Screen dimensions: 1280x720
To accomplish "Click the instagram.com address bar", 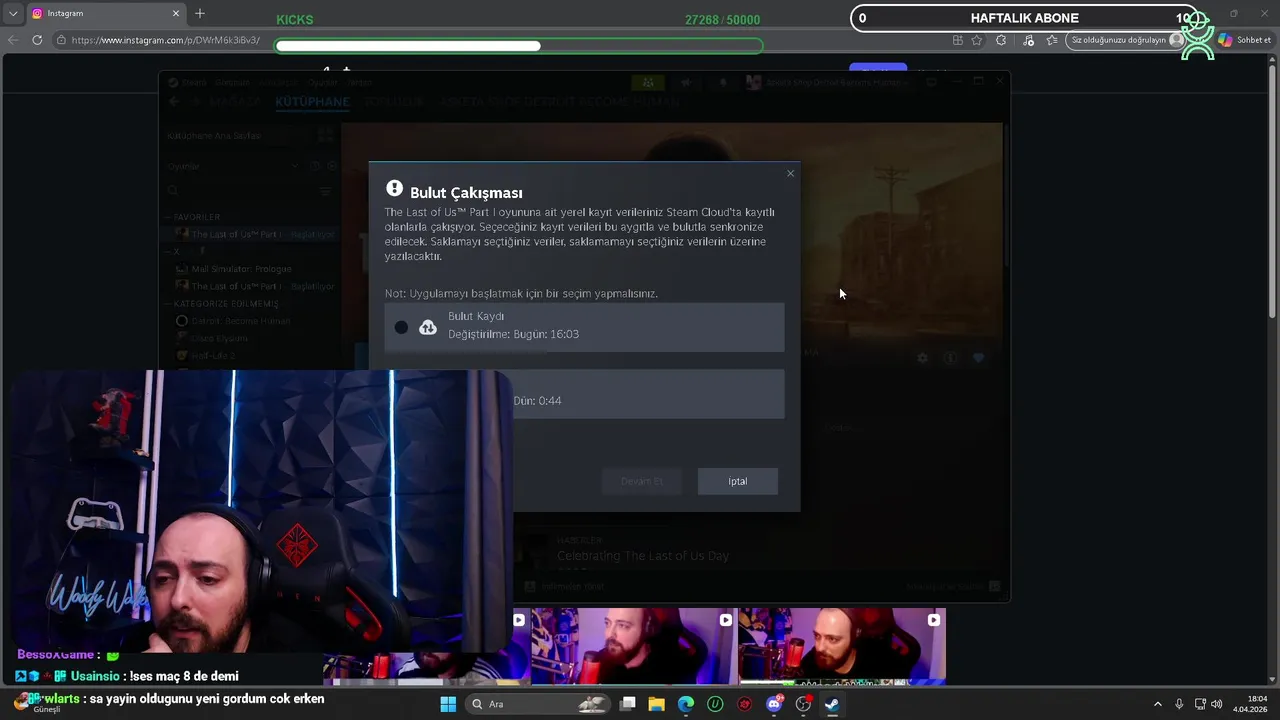I will pos(165,40).
